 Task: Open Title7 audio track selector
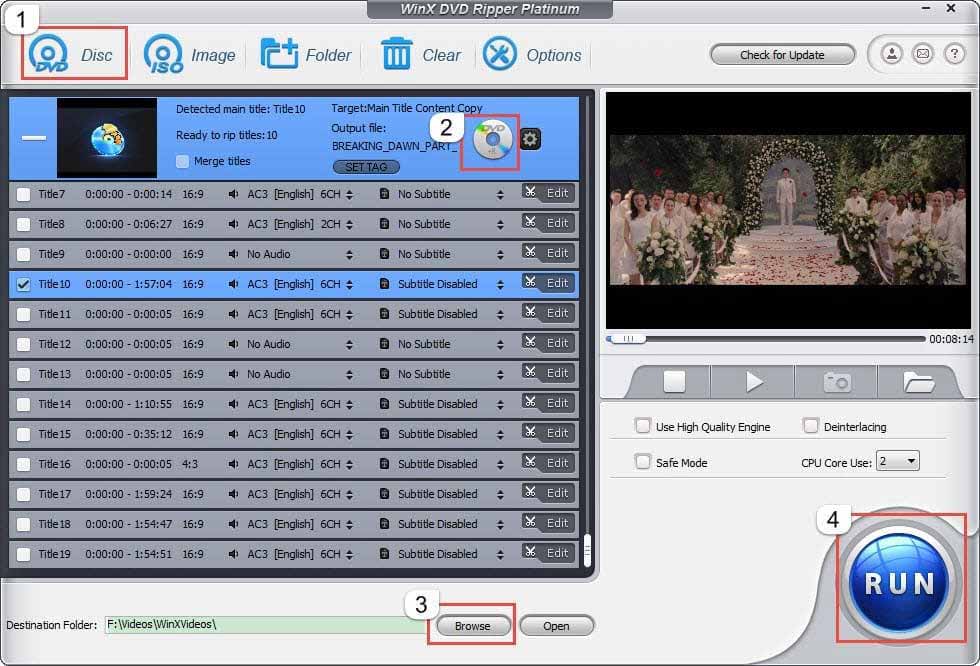click(349, 194)
